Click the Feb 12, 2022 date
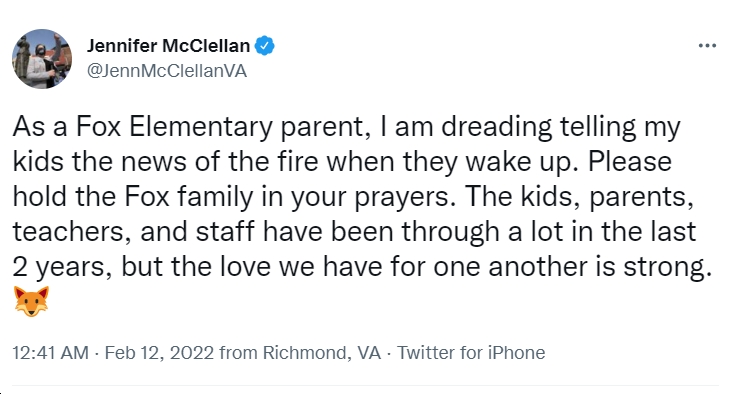 tap(159, 353)
